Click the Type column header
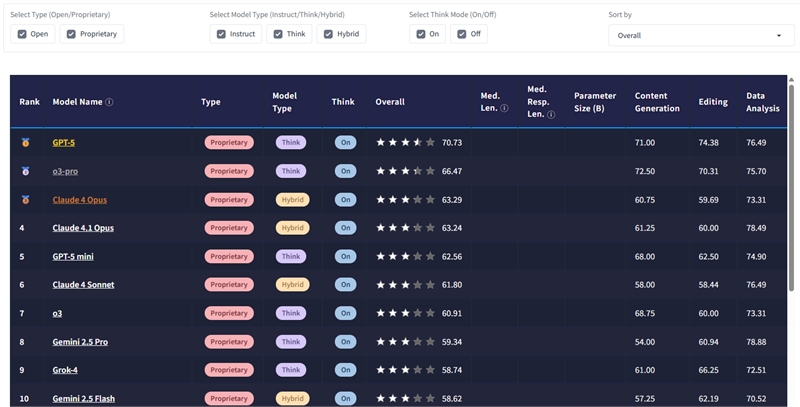 [211, 102]
